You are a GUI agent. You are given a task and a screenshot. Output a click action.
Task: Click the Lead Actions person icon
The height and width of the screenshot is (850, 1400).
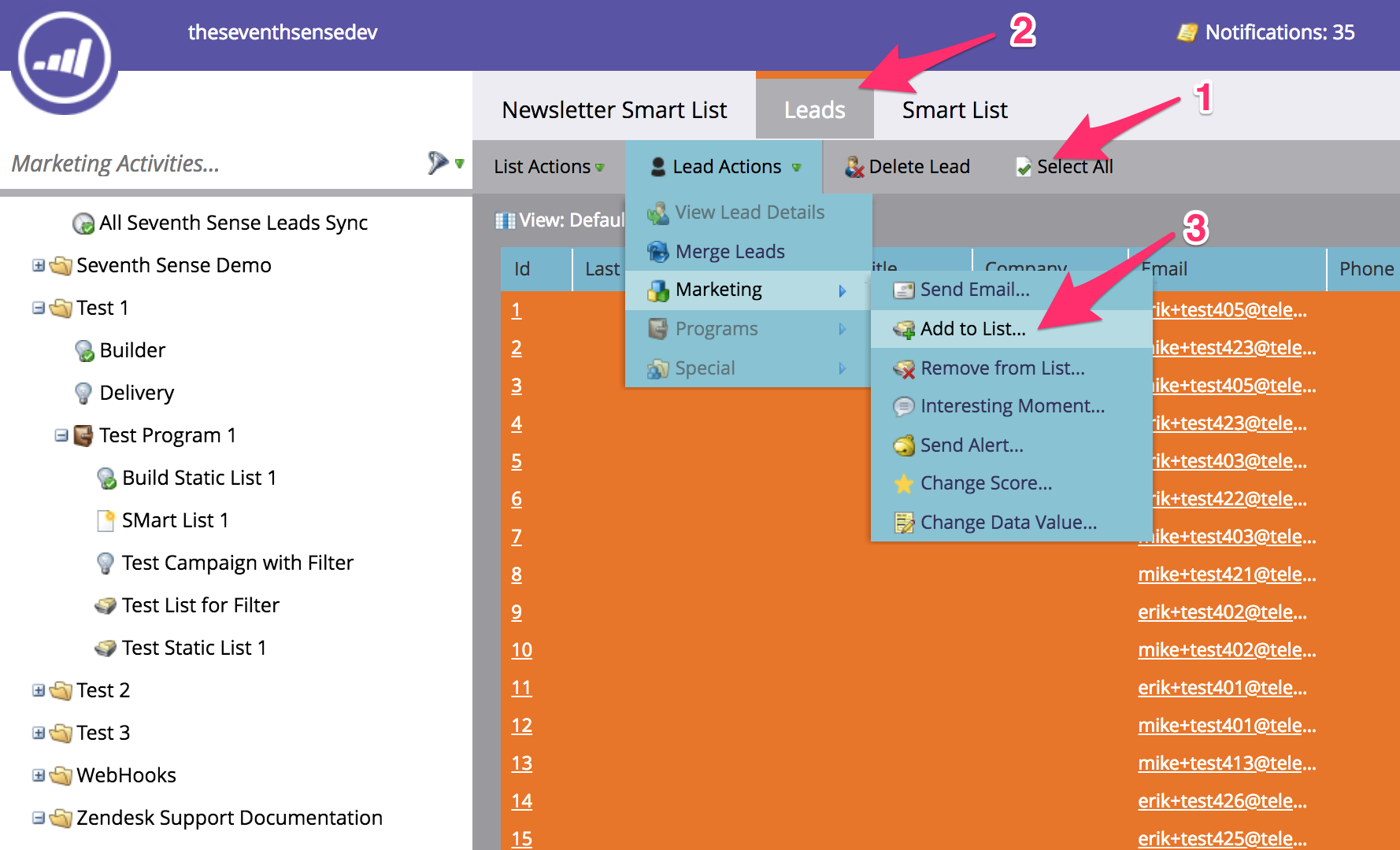pyautogui.click(x=658, y=167)
